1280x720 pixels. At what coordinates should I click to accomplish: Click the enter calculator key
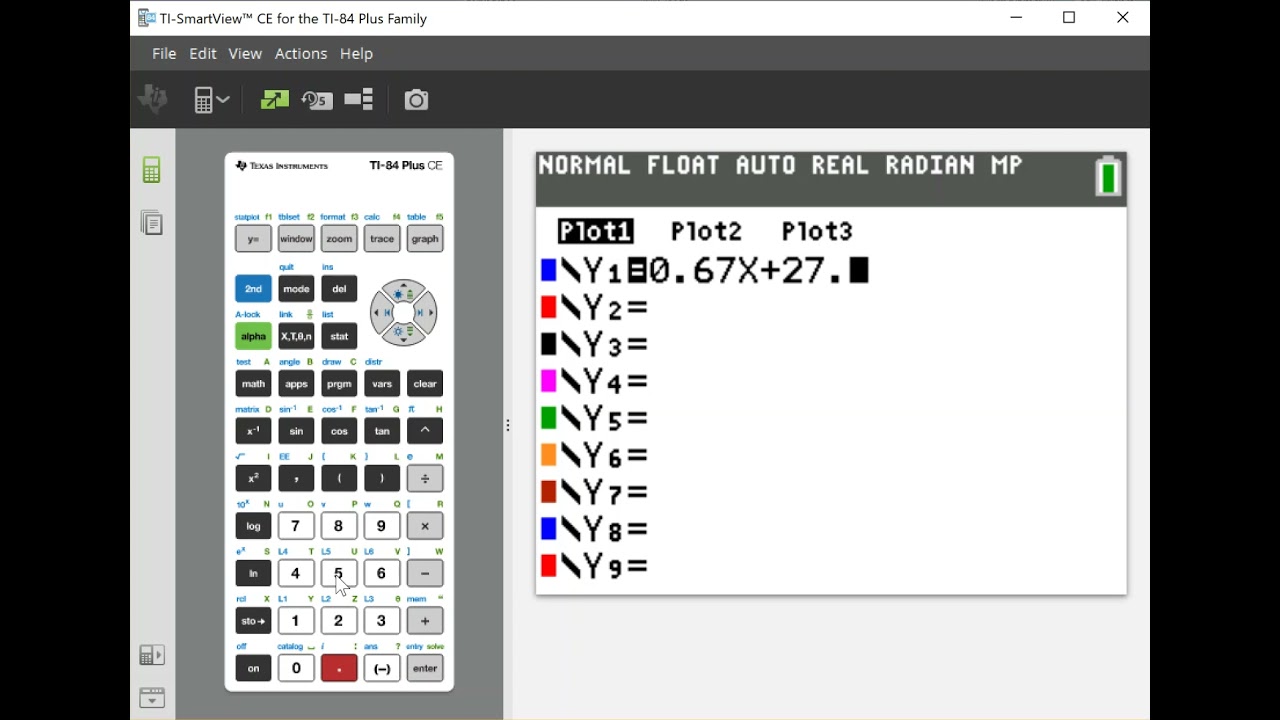pos(425,669)
